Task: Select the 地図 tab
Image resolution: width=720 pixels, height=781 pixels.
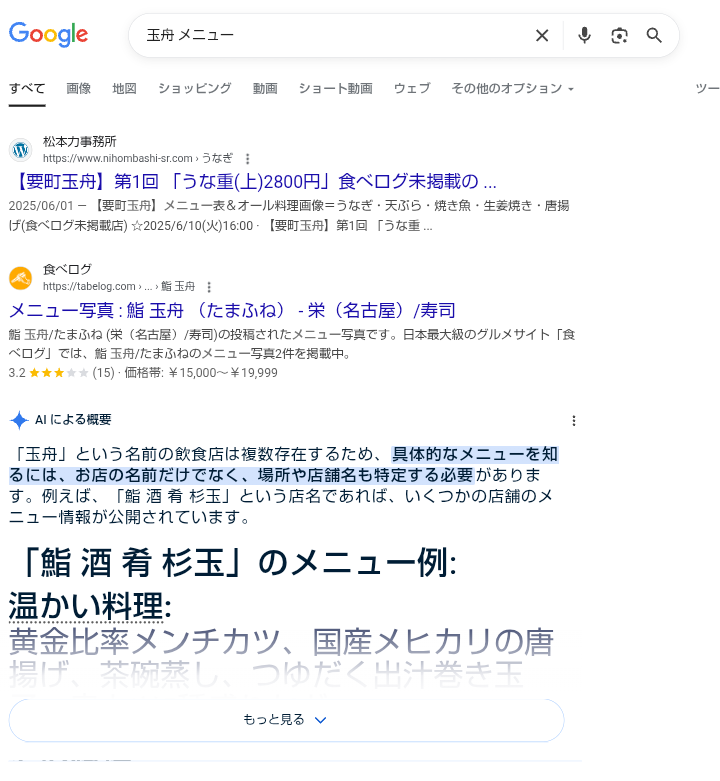Action: [x=124, y=89]
